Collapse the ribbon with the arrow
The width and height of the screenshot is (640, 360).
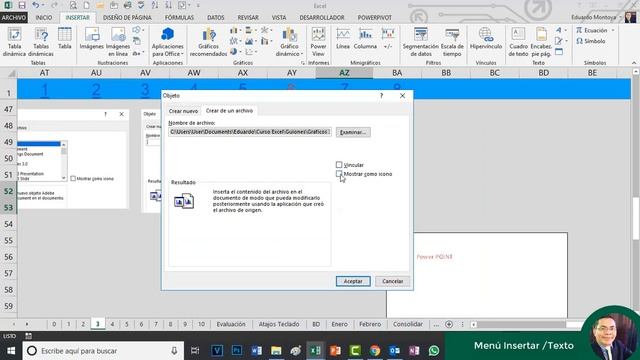[634, 63]
